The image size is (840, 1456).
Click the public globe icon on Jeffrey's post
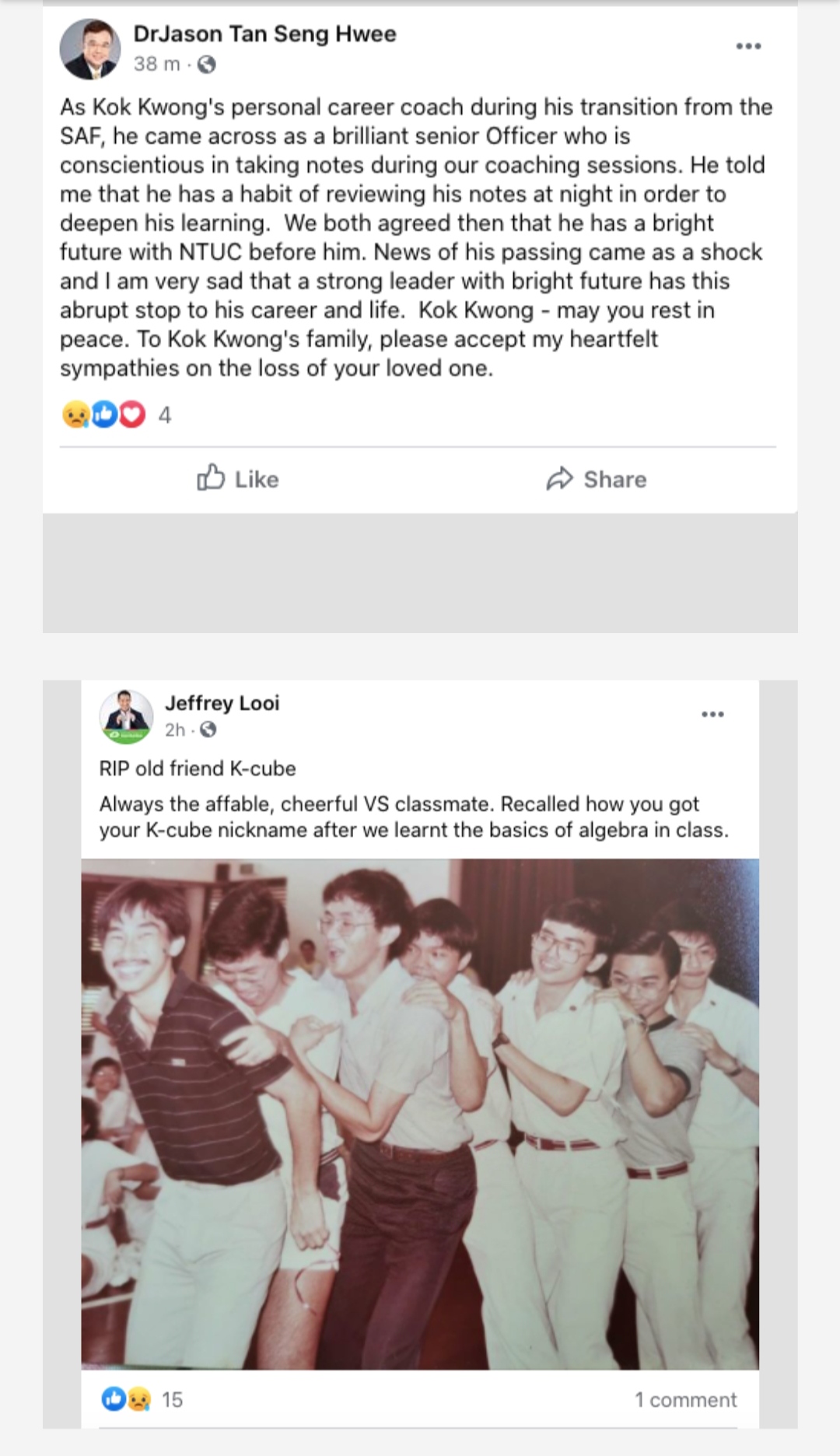[x=208, y=730]
